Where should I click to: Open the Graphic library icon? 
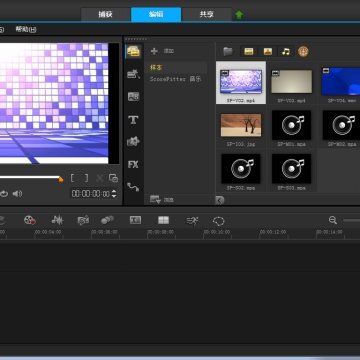point(133,142)
